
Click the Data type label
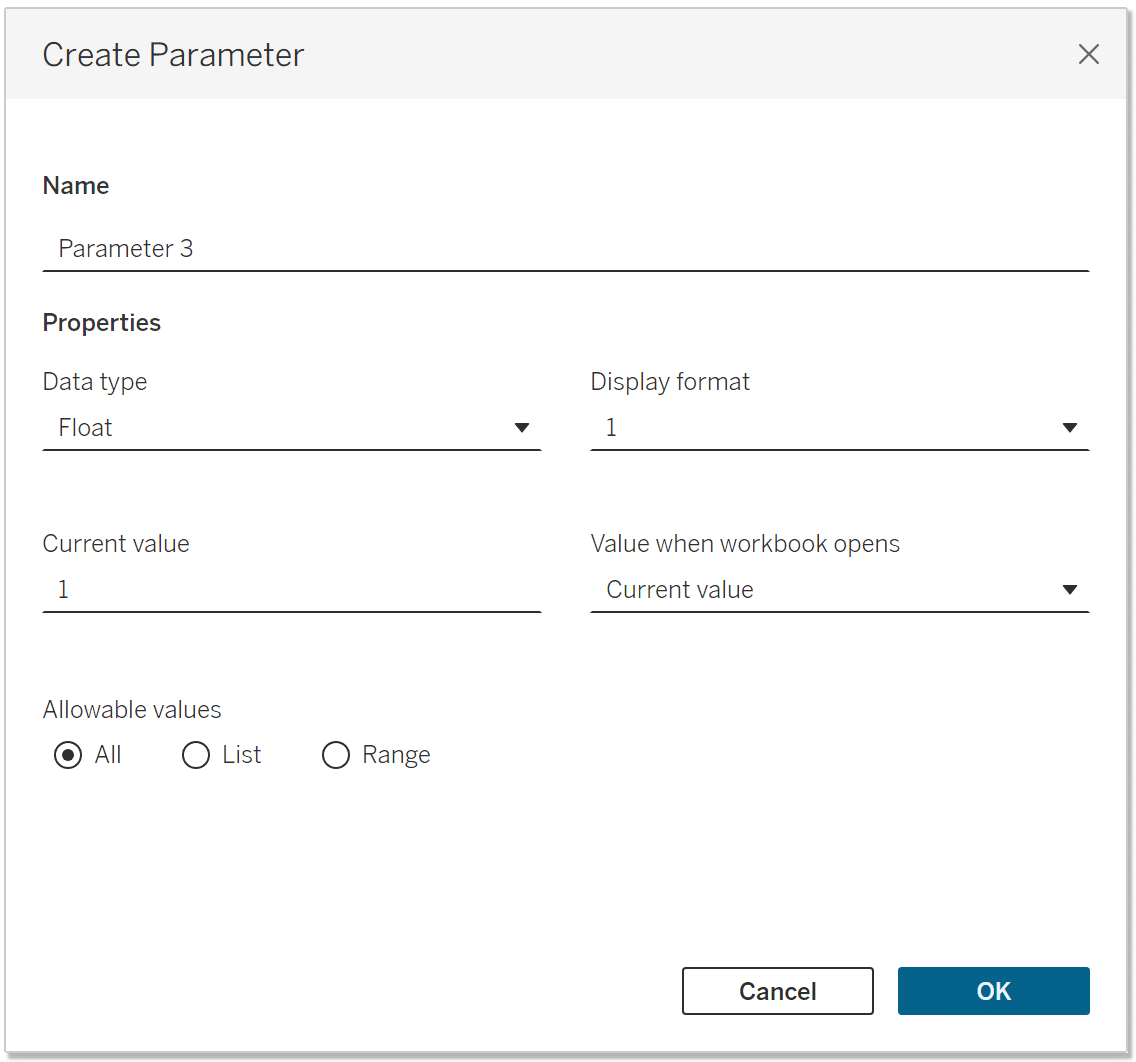[95, 382]
